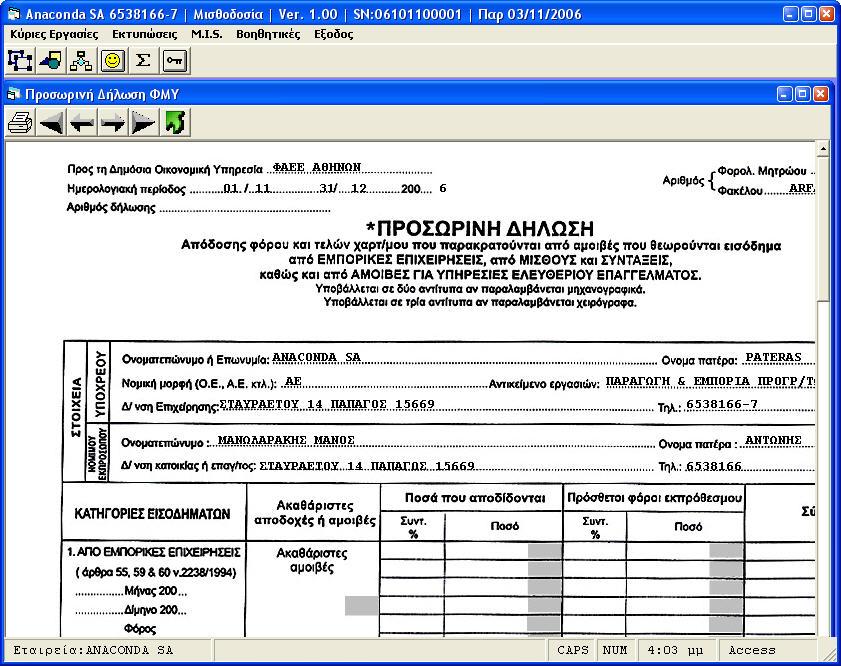Click the Φορολ. Μητρώου label

pos(762,171)
